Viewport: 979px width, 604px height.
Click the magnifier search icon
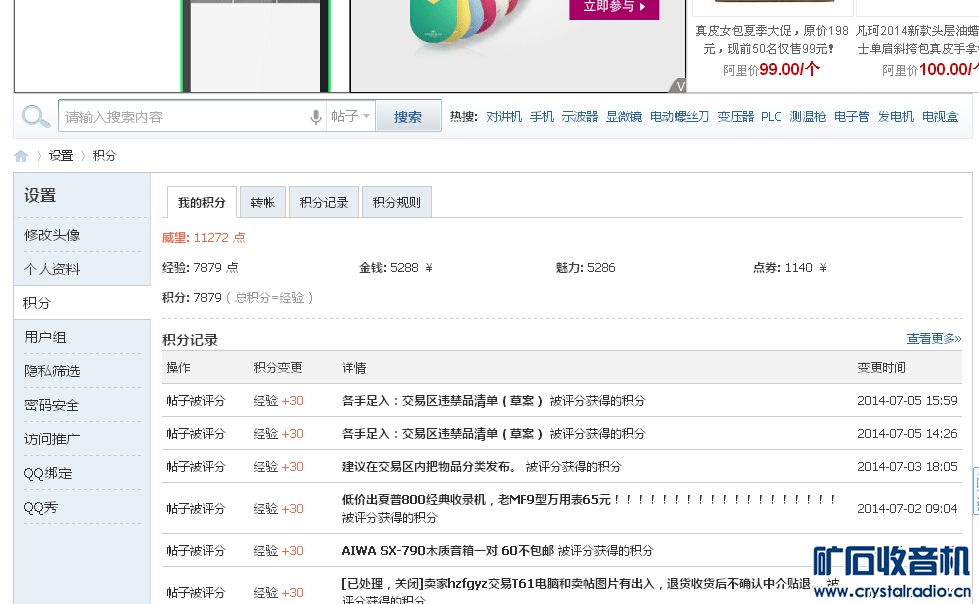(x=36, y=116)
